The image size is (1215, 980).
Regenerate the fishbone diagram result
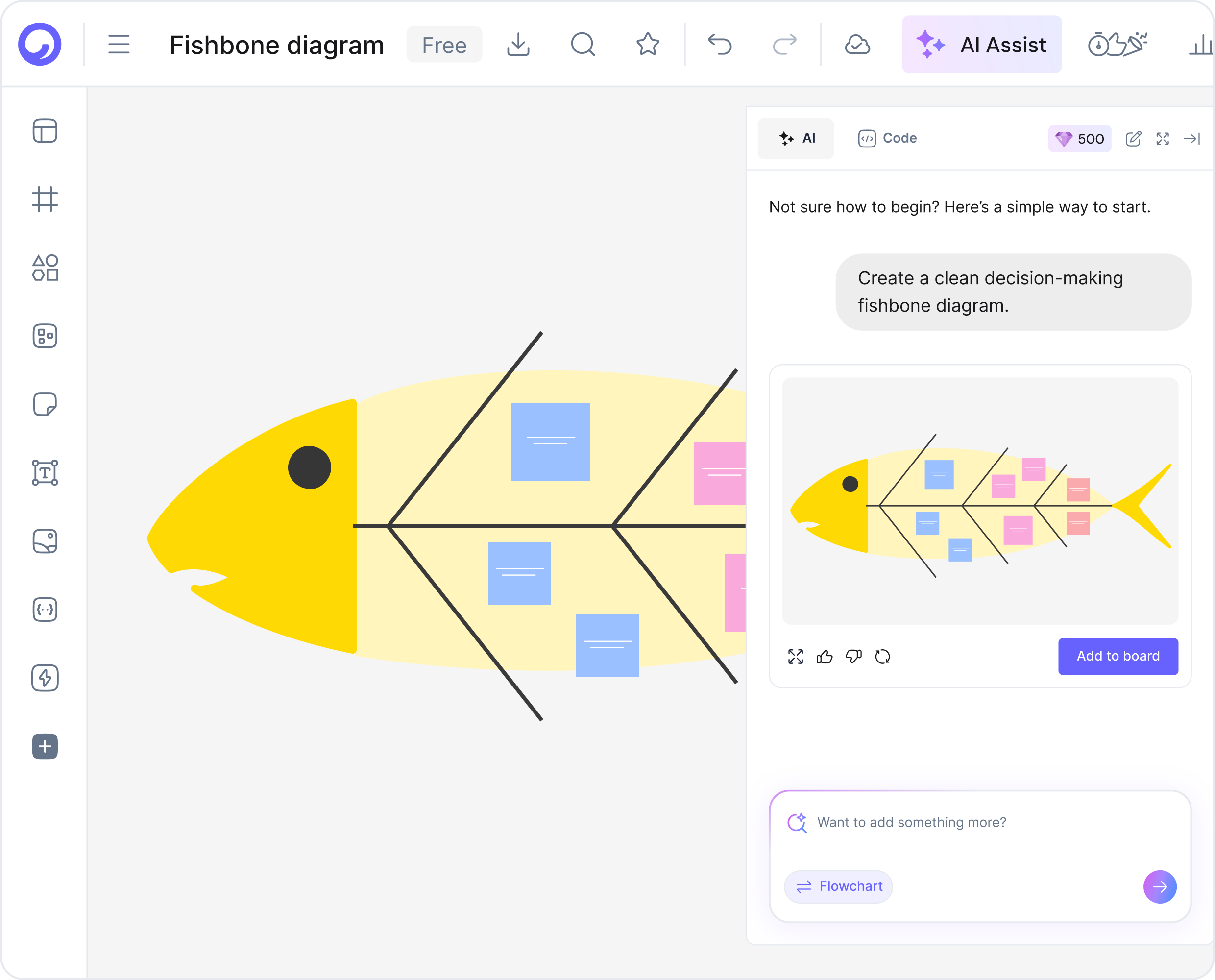click(x=883, y=657)
